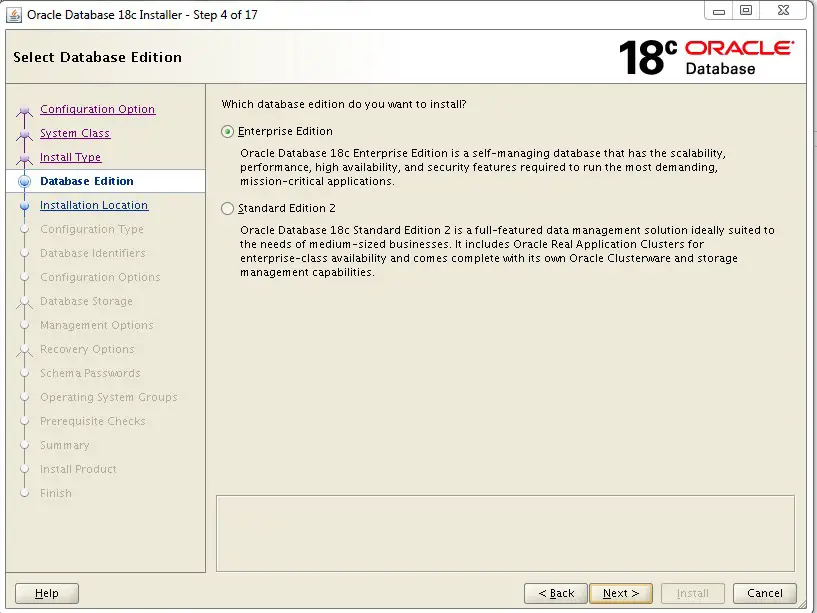817x613 pixels.
Task: Cancel the installer
Action: click(x=764, y=593)
